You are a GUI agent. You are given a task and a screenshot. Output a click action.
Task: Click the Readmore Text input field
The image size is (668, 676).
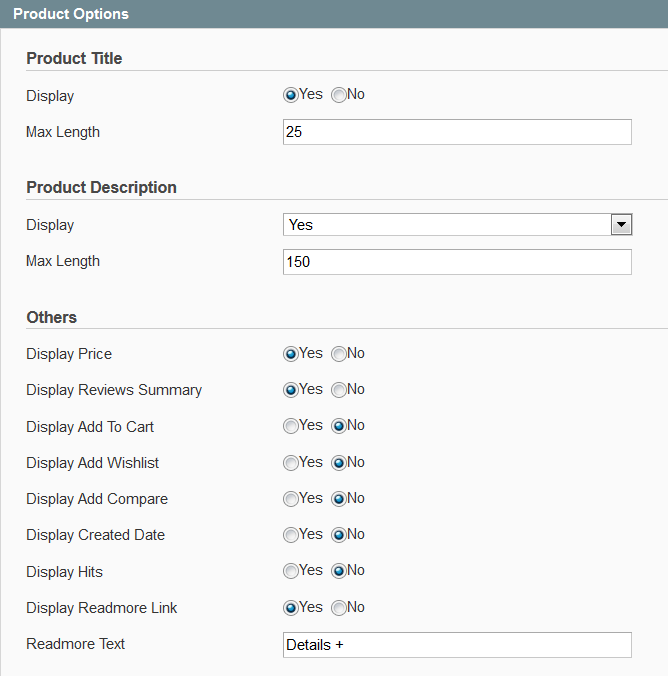[x=457, y=645]
